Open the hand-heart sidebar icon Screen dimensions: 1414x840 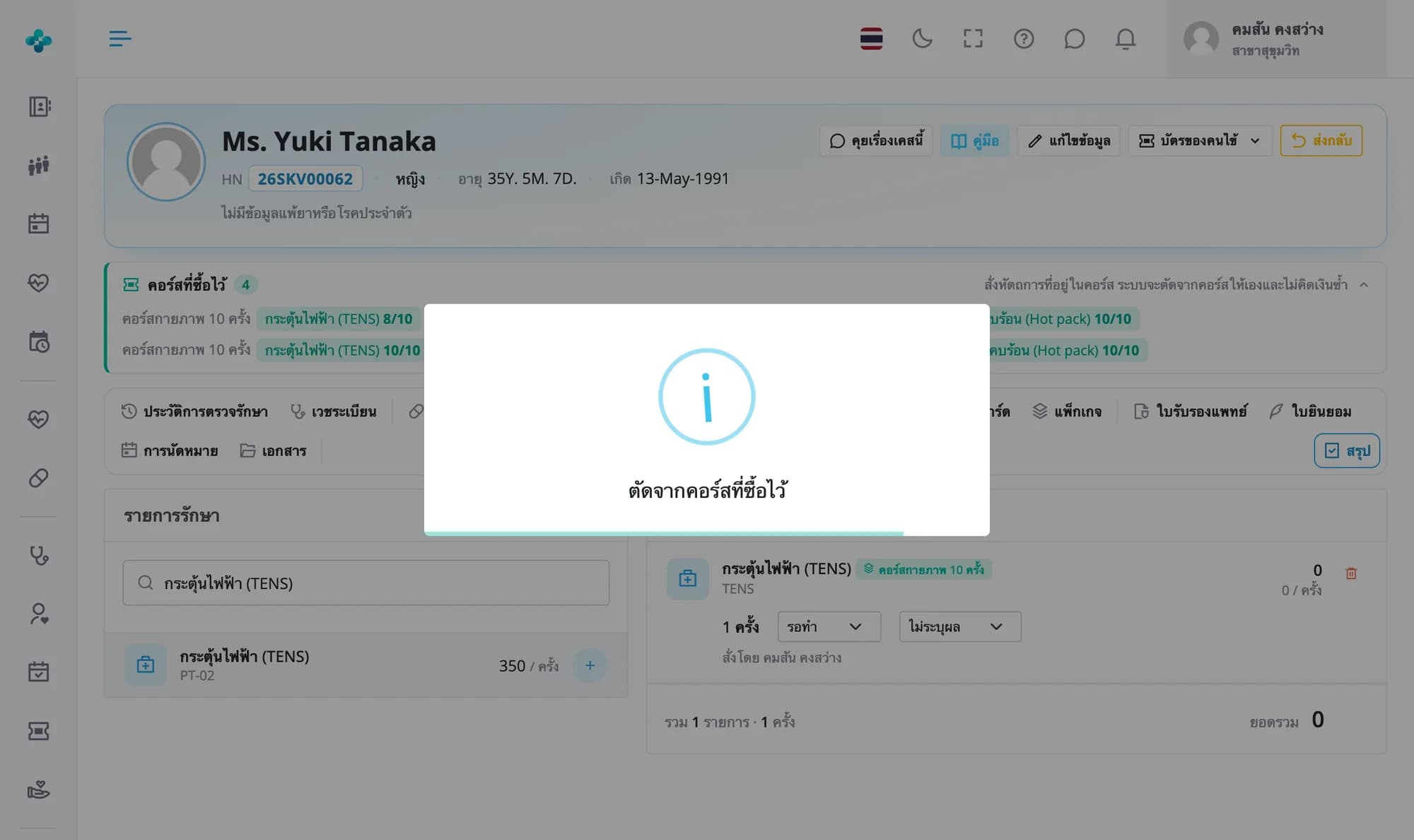(x=39, y=789)
